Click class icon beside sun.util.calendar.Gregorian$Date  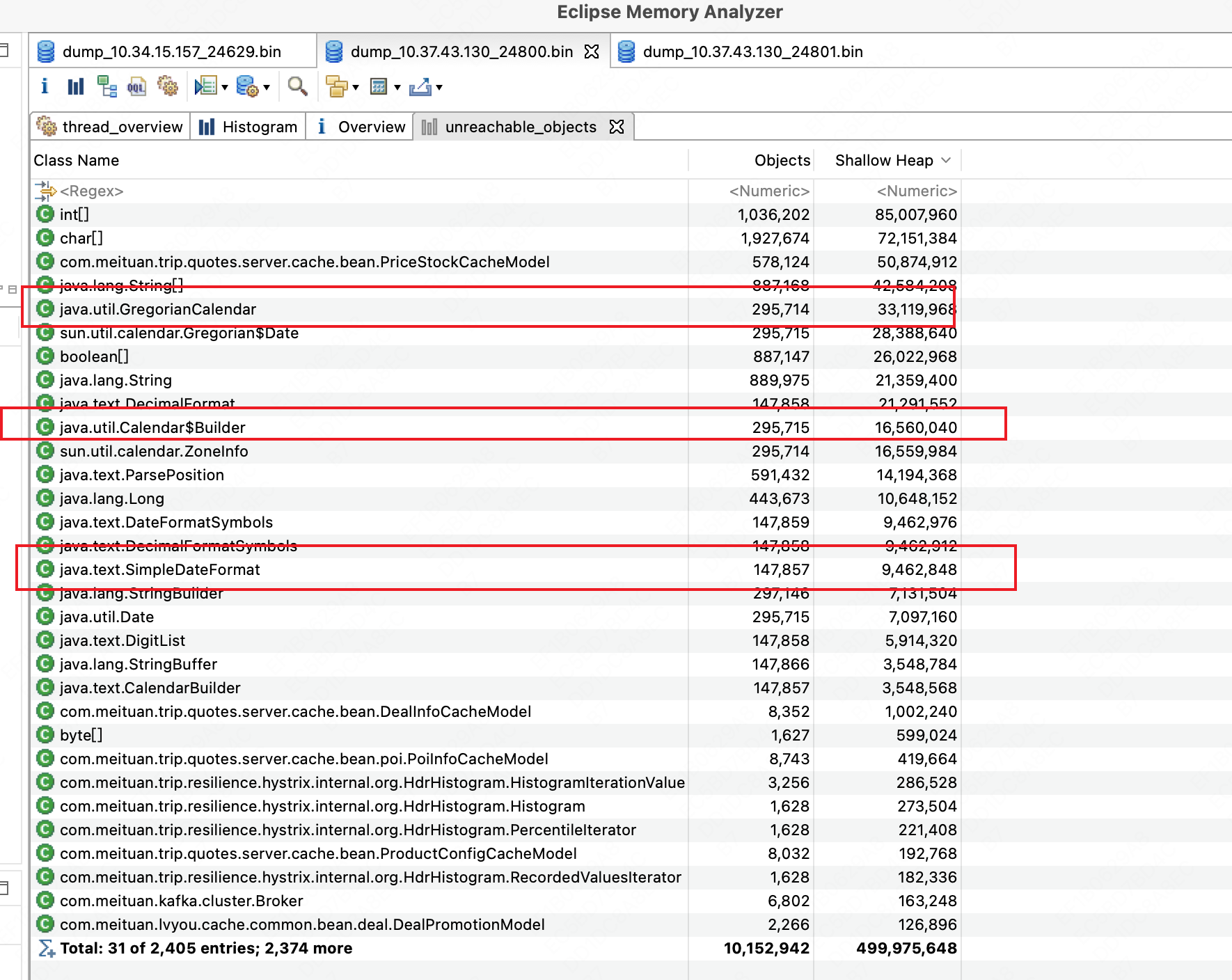[45, 333]
